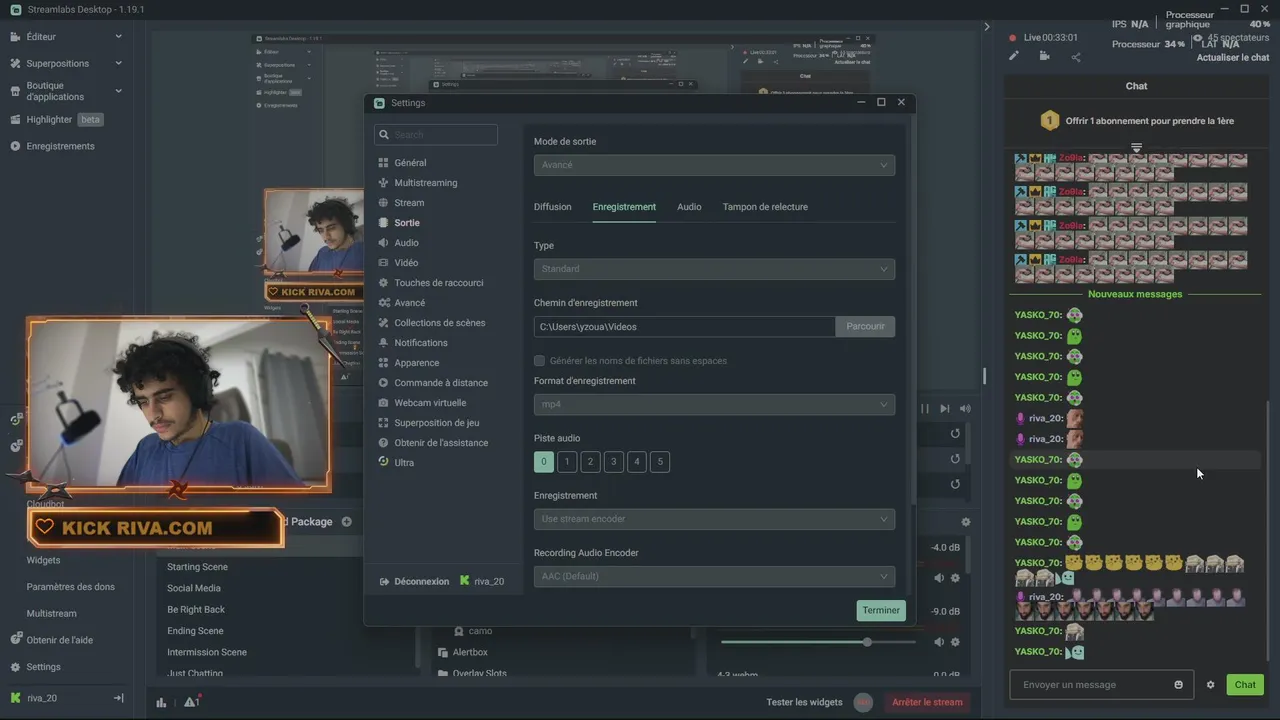Switch to the Diffusion tab
This screenshot has width=1280, height=720.
click(552, 207)
